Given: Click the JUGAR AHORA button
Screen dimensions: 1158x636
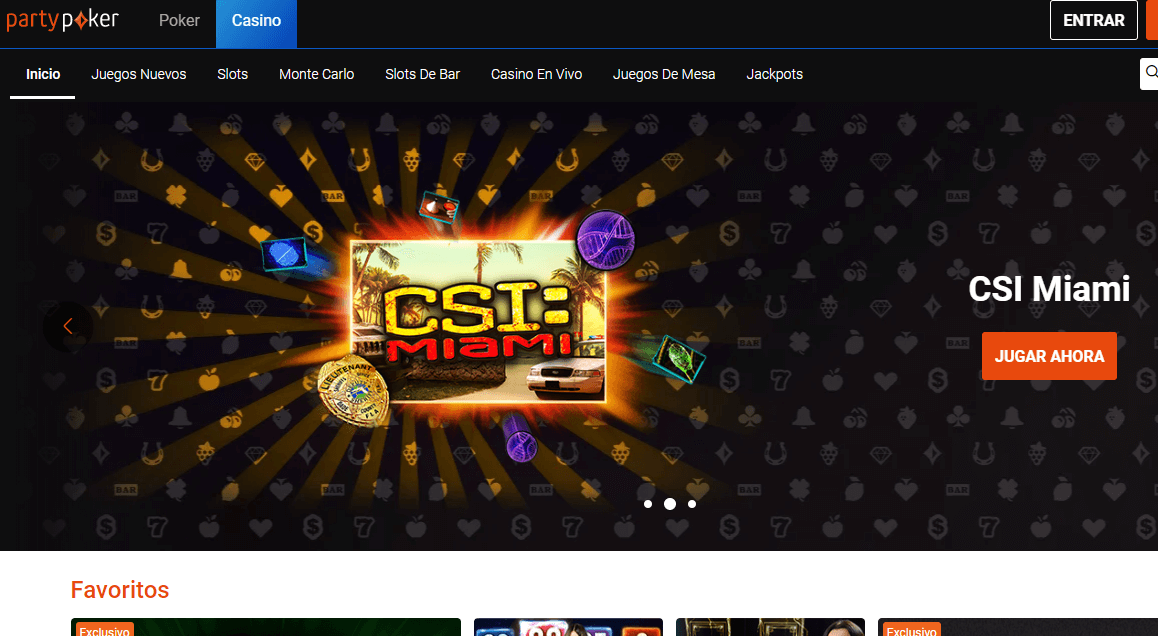Looking at the screenshot, I should tap(1049, 356).
